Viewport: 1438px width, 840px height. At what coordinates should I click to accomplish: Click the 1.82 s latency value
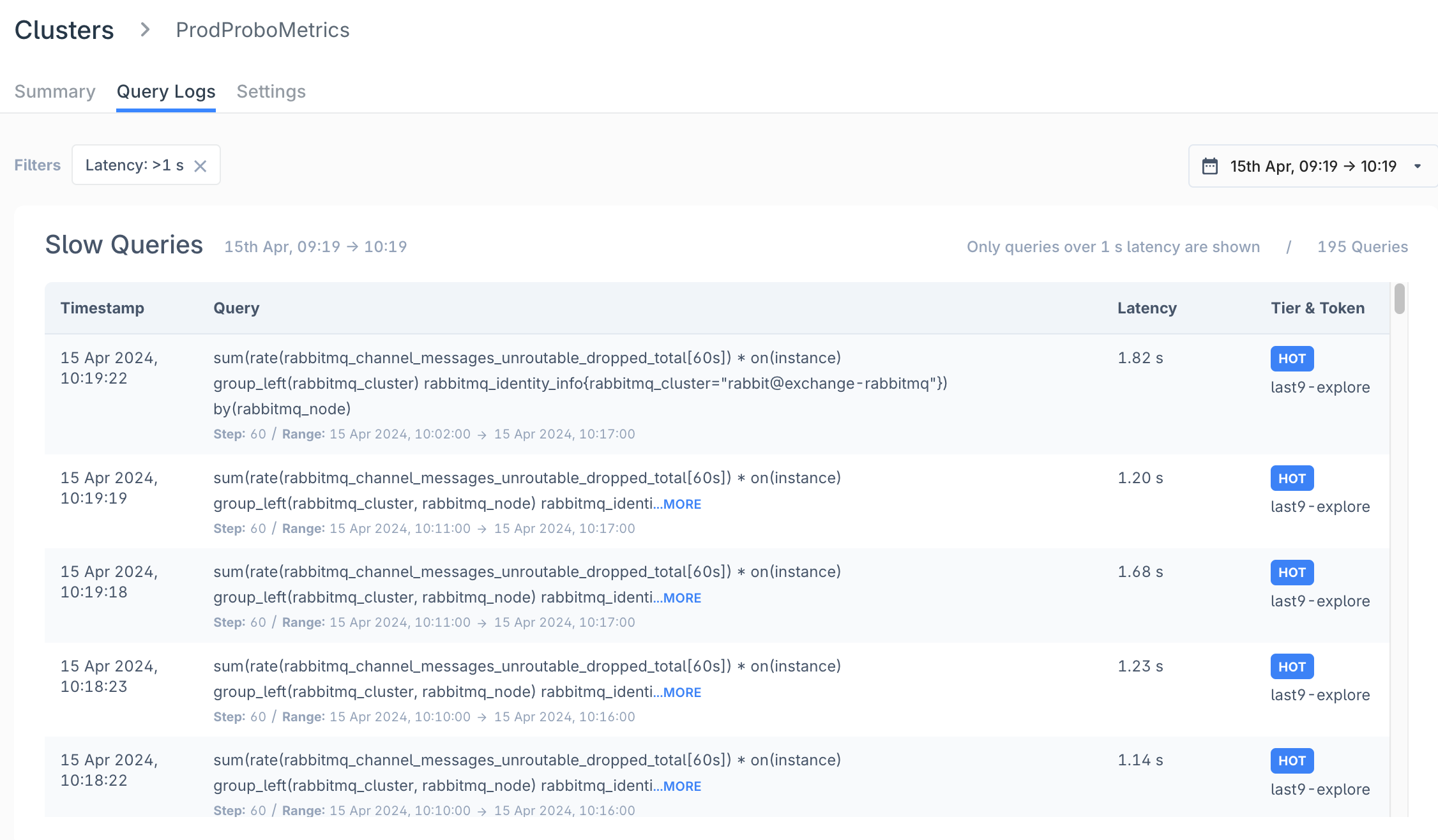pos(1140,358)
